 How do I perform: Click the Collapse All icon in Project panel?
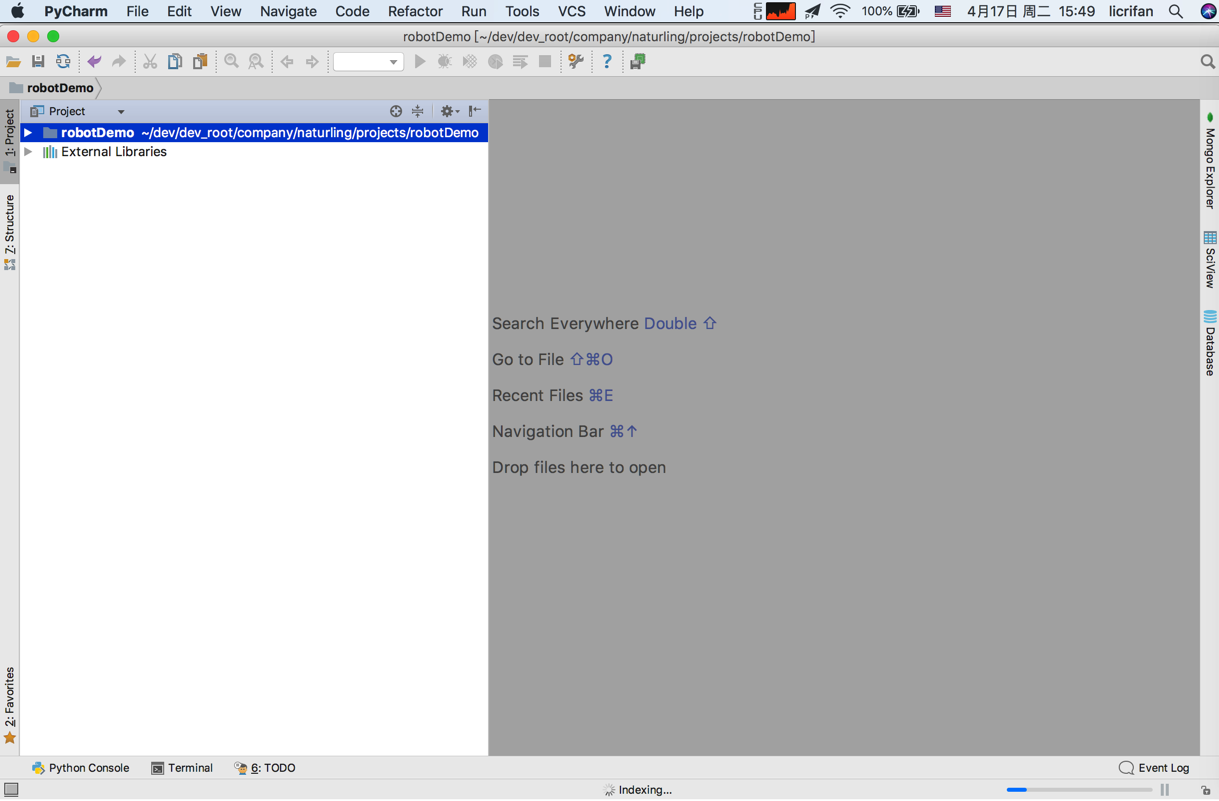pyautogui.click(x=418, y=111)
